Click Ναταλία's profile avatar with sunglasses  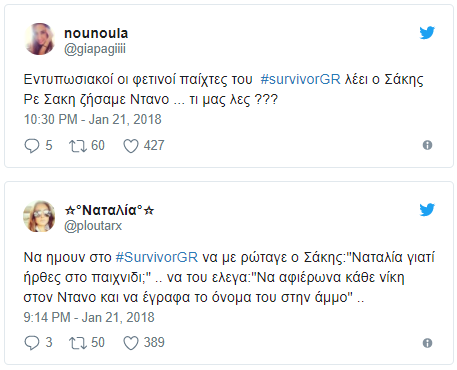39,216
